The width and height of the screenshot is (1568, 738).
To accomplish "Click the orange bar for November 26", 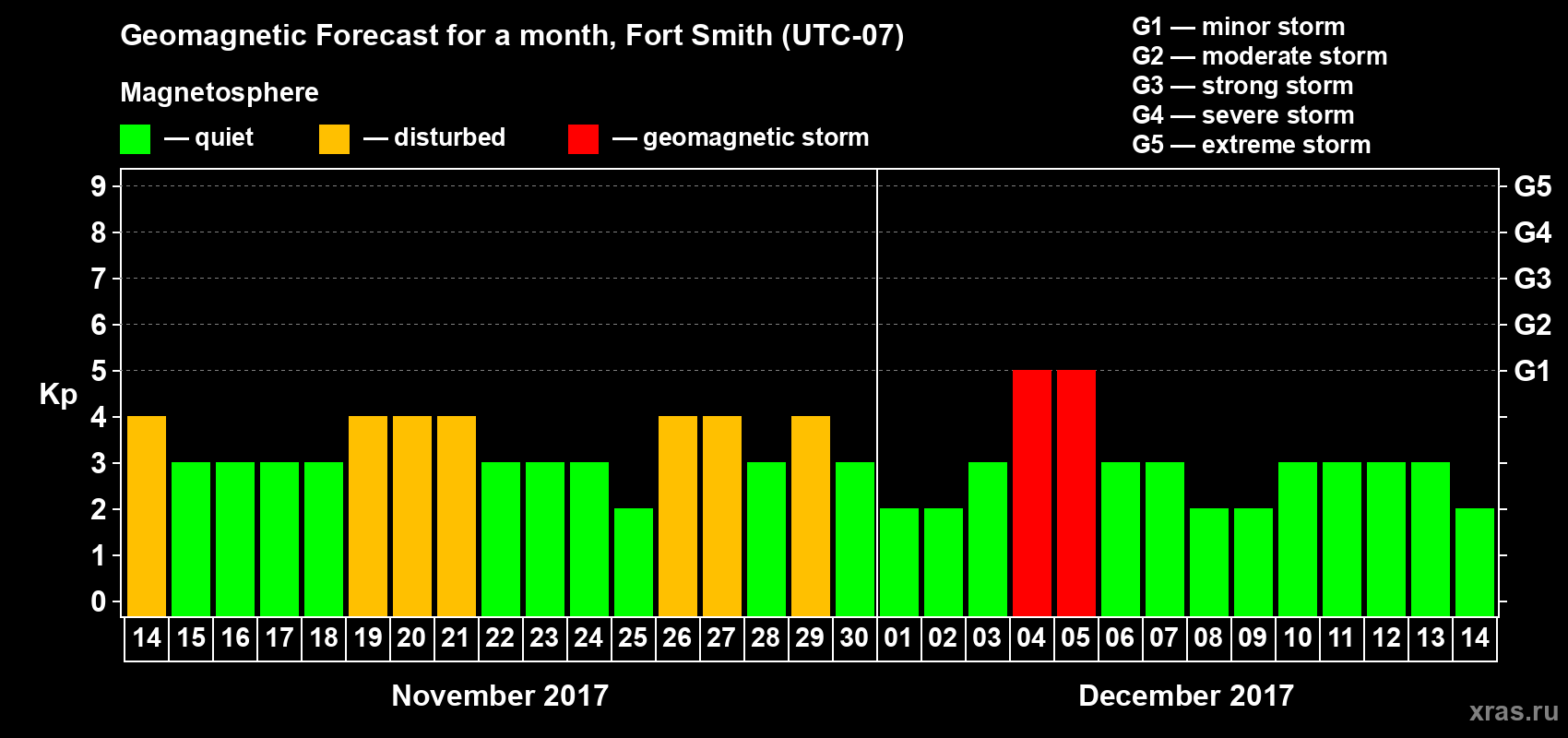I will pyautogui.click(x=678, y=516).
